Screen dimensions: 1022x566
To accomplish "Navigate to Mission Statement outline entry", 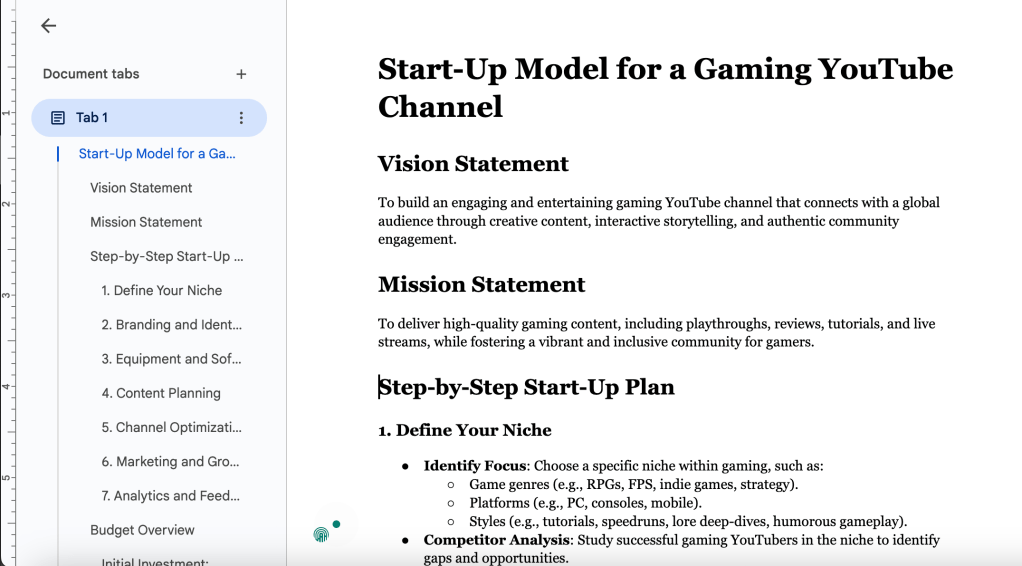I will 146,222.
